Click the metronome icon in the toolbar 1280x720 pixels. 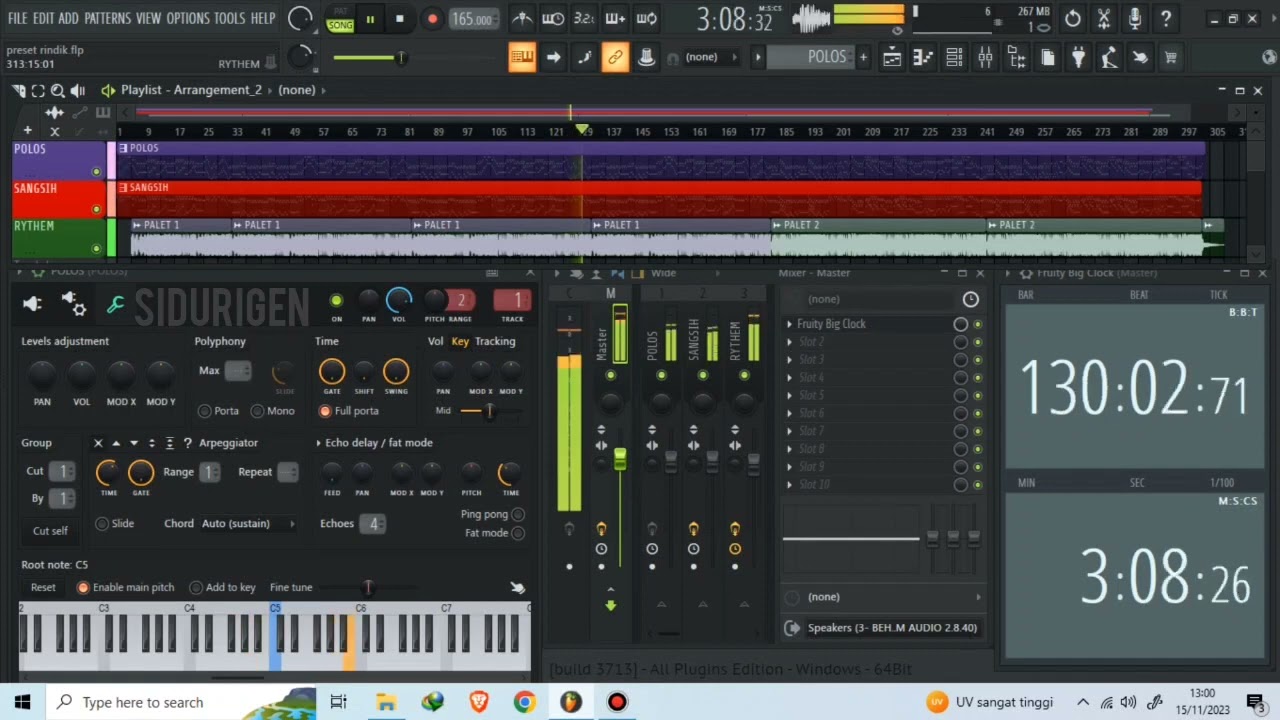pos(522,18)
